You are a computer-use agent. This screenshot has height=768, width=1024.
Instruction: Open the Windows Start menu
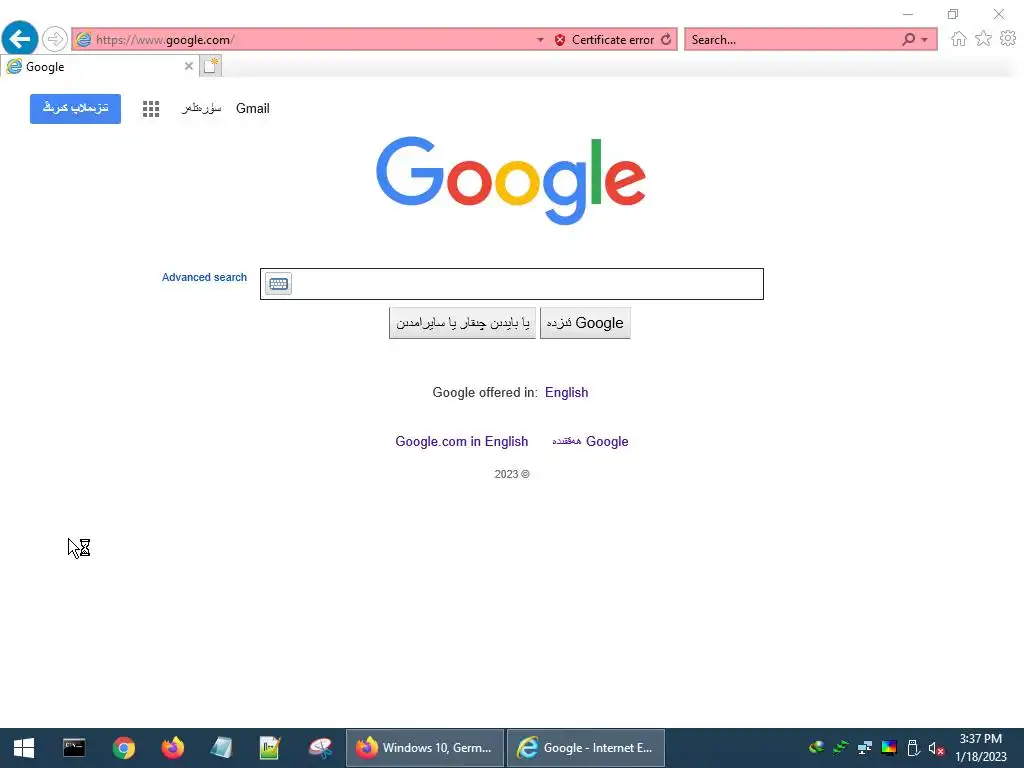coord(24,748)
